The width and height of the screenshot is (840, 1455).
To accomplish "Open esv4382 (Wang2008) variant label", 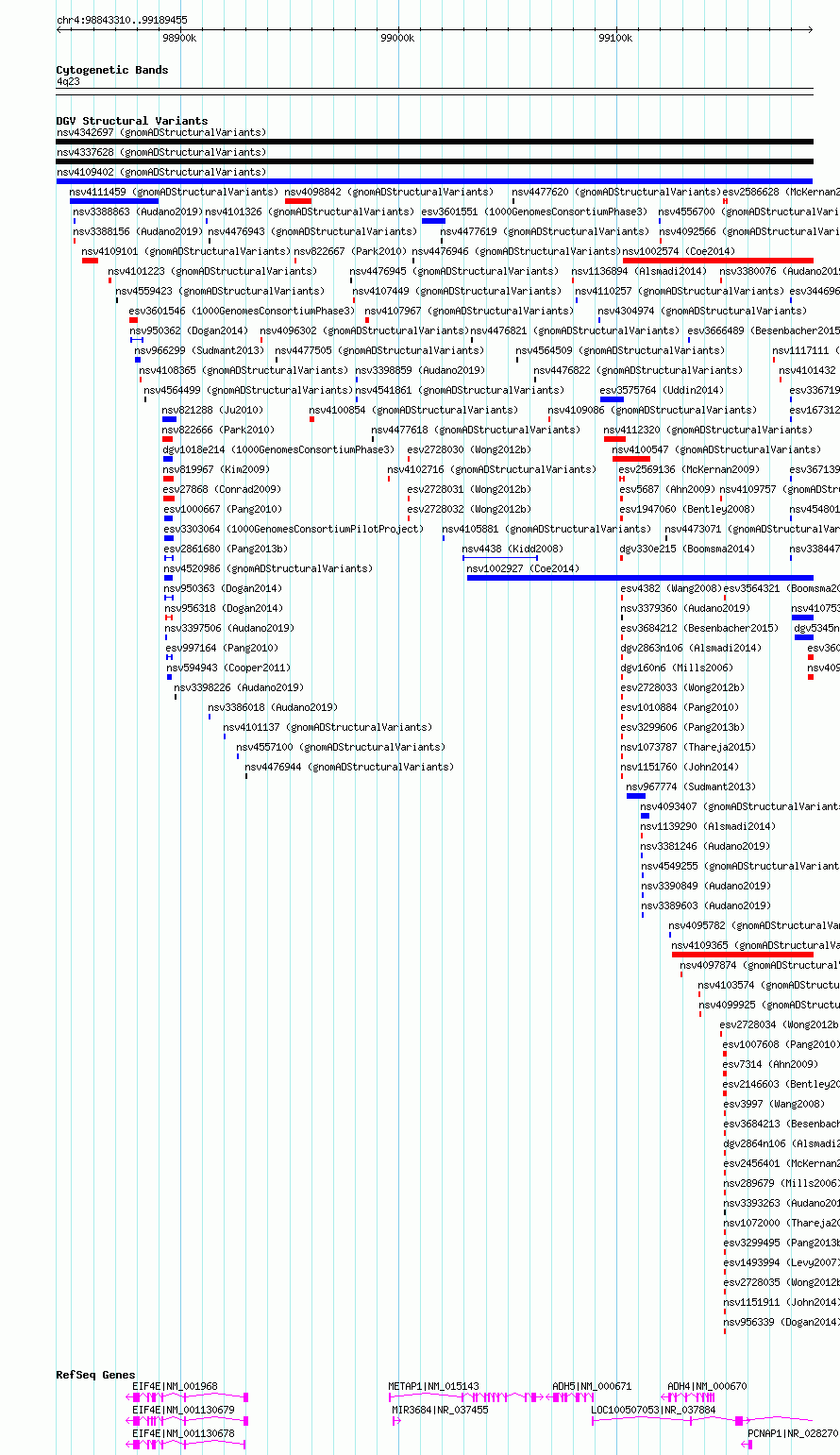I will pos(670,588).
